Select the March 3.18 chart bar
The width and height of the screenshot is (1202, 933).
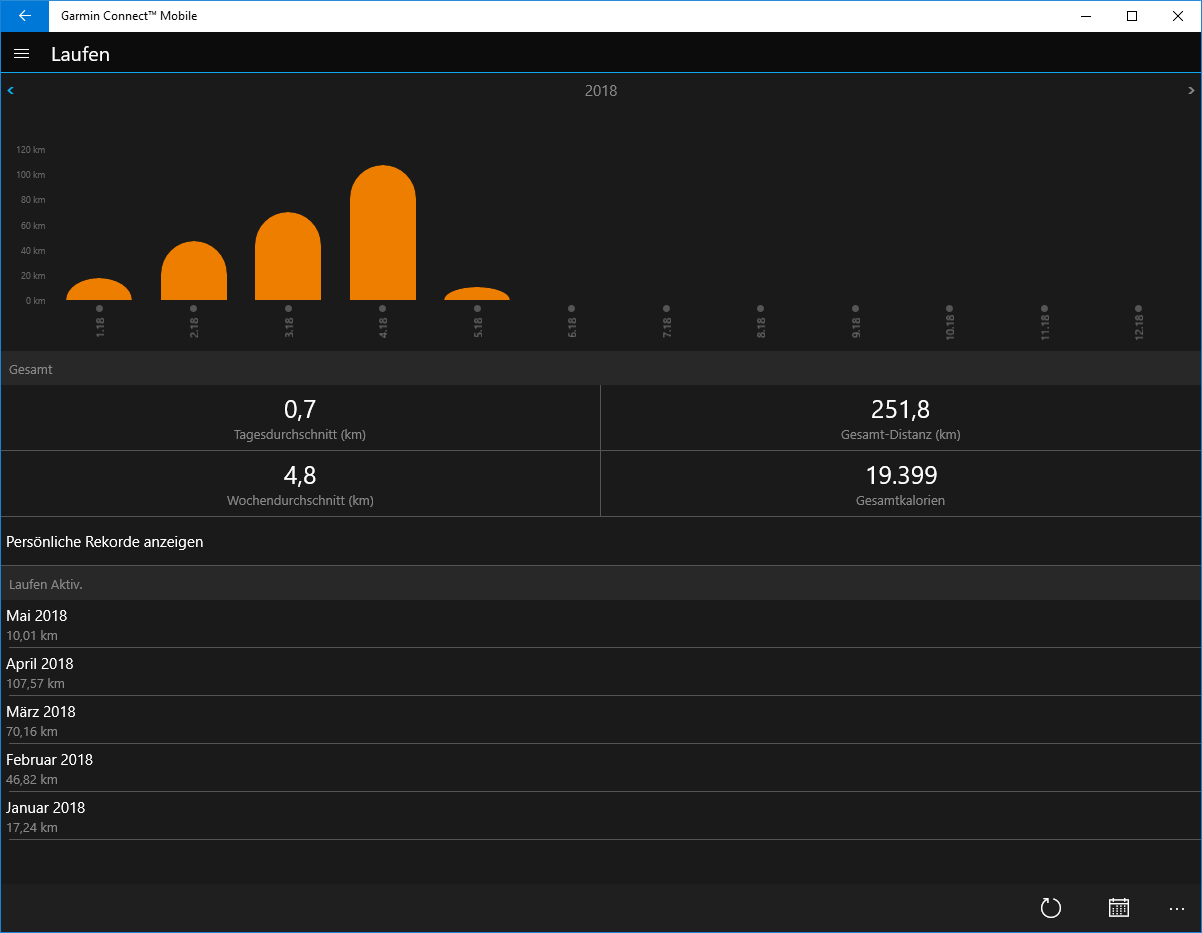click(x=288, y=258)
